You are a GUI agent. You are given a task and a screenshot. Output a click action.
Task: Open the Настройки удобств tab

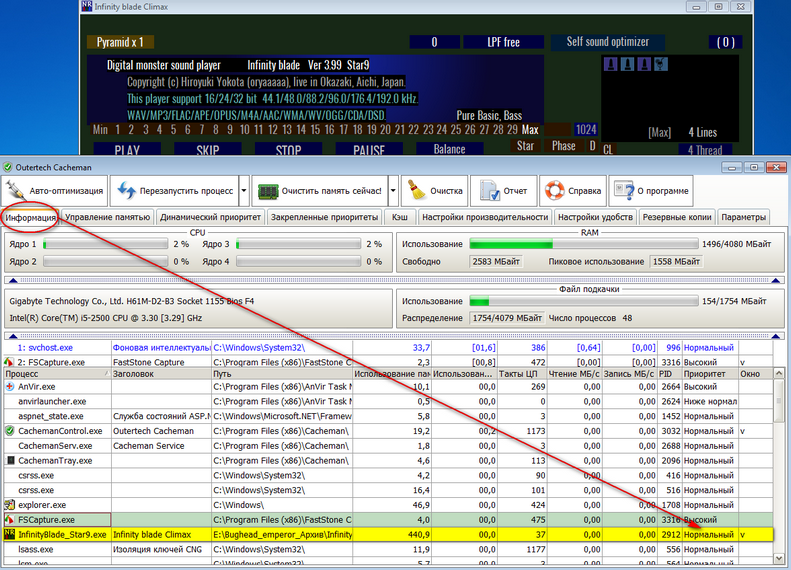pyautogui.click(x=595, y=217)
